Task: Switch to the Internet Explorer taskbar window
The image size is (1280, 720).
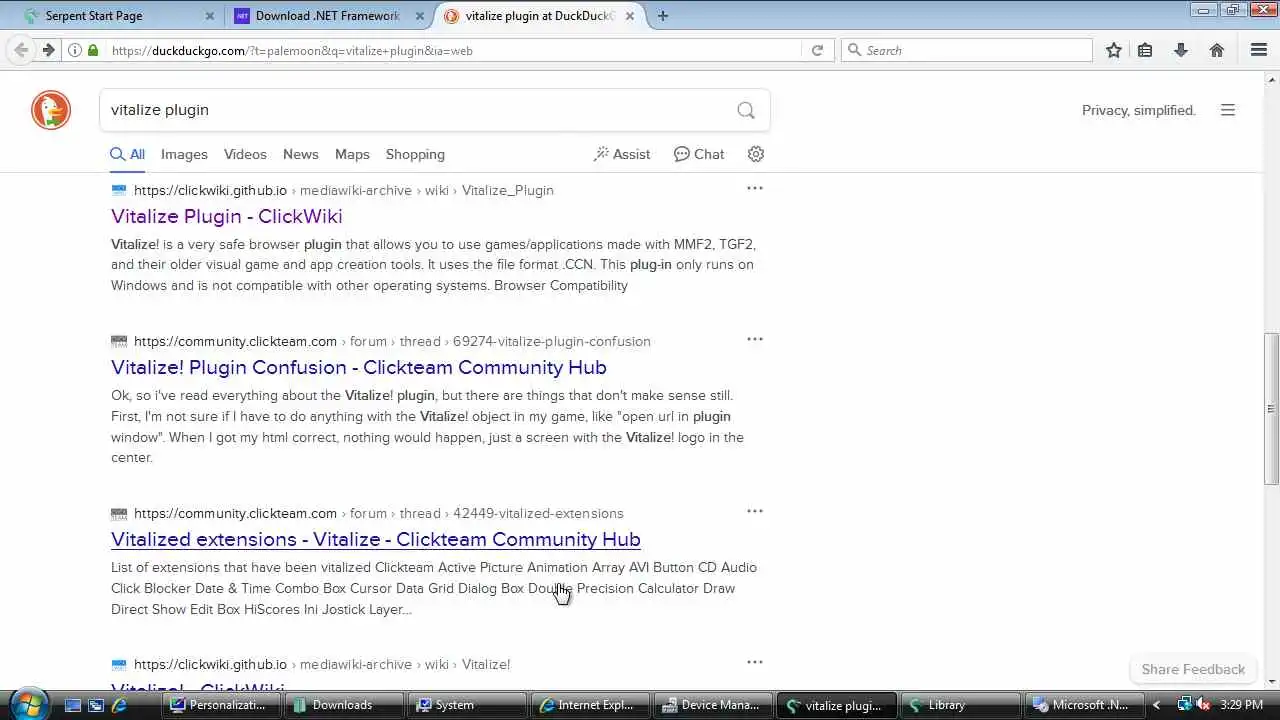Action: (590, 705)
